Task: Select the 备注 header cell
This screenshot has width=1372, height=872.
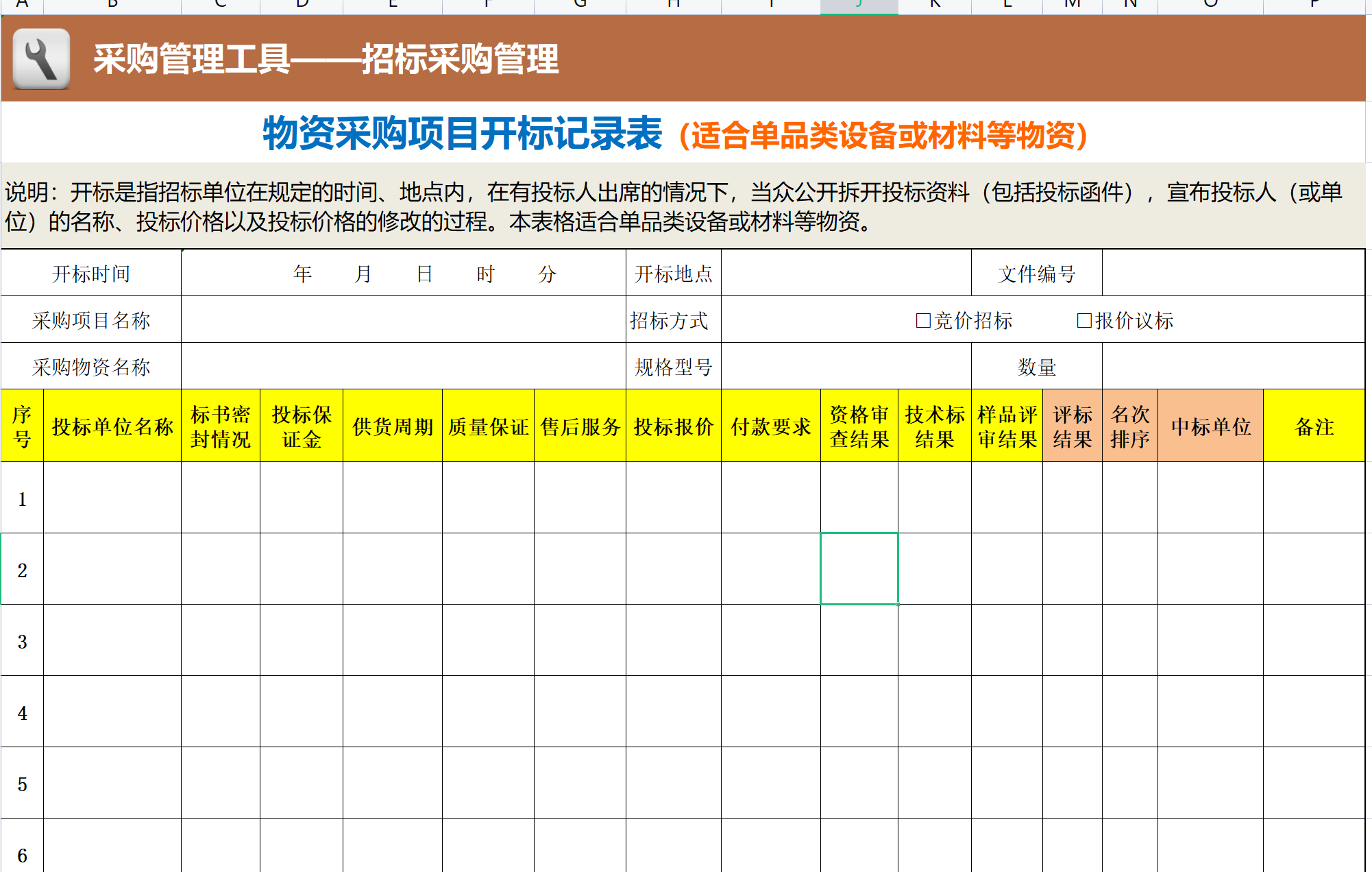Action: pos(1314,426)
